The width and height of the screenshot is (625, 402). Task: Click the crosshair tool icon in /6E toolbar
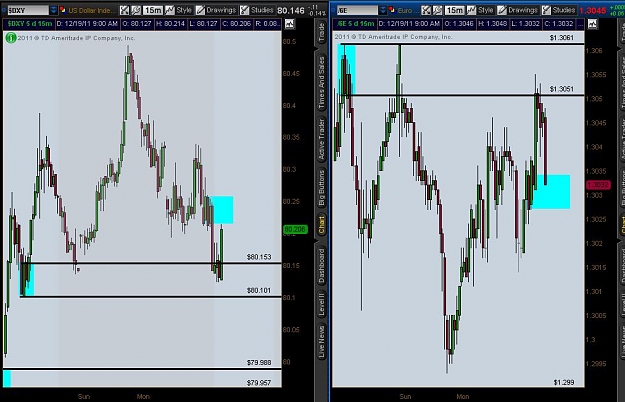[x=426, y=10]
